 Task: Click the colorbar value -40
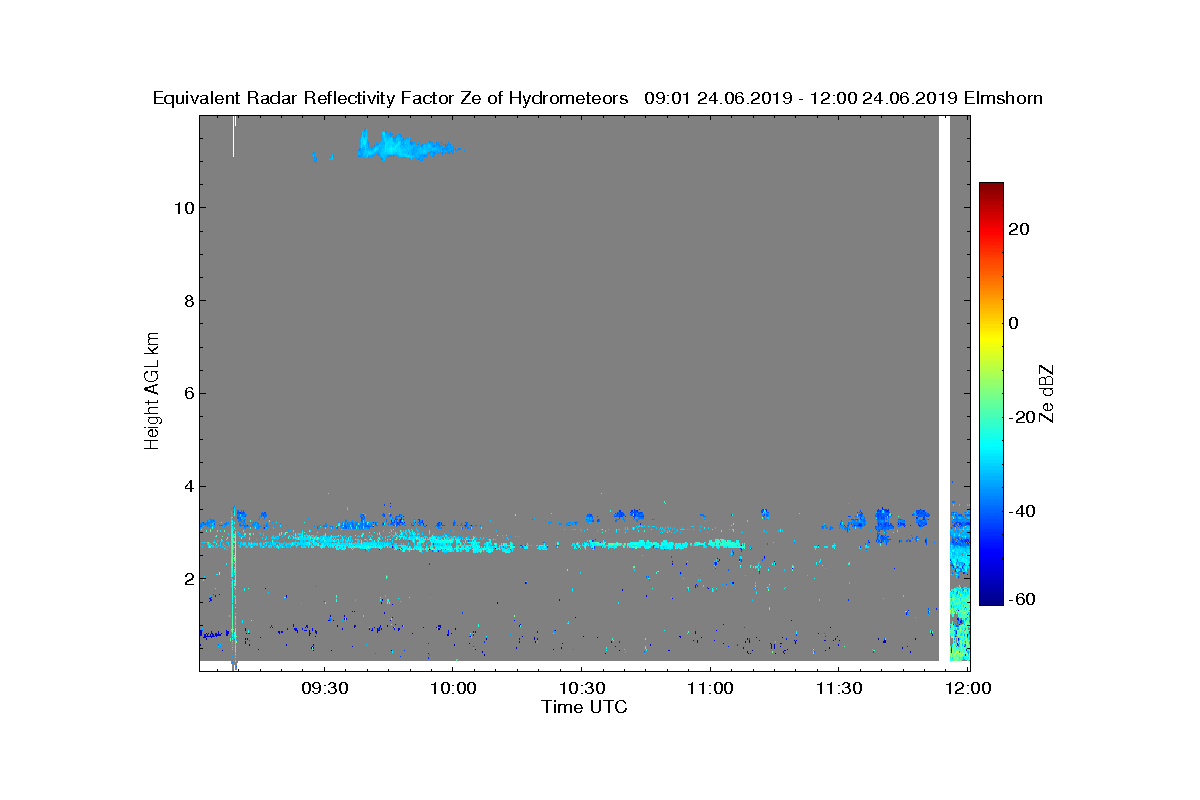1021,511
